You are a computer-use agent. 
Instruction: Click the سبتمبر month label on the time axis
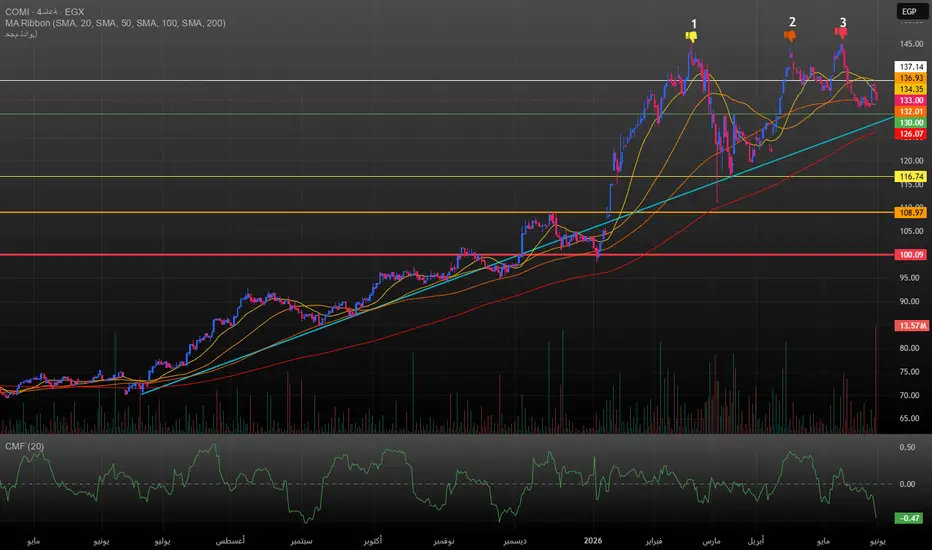pos(301,541)
